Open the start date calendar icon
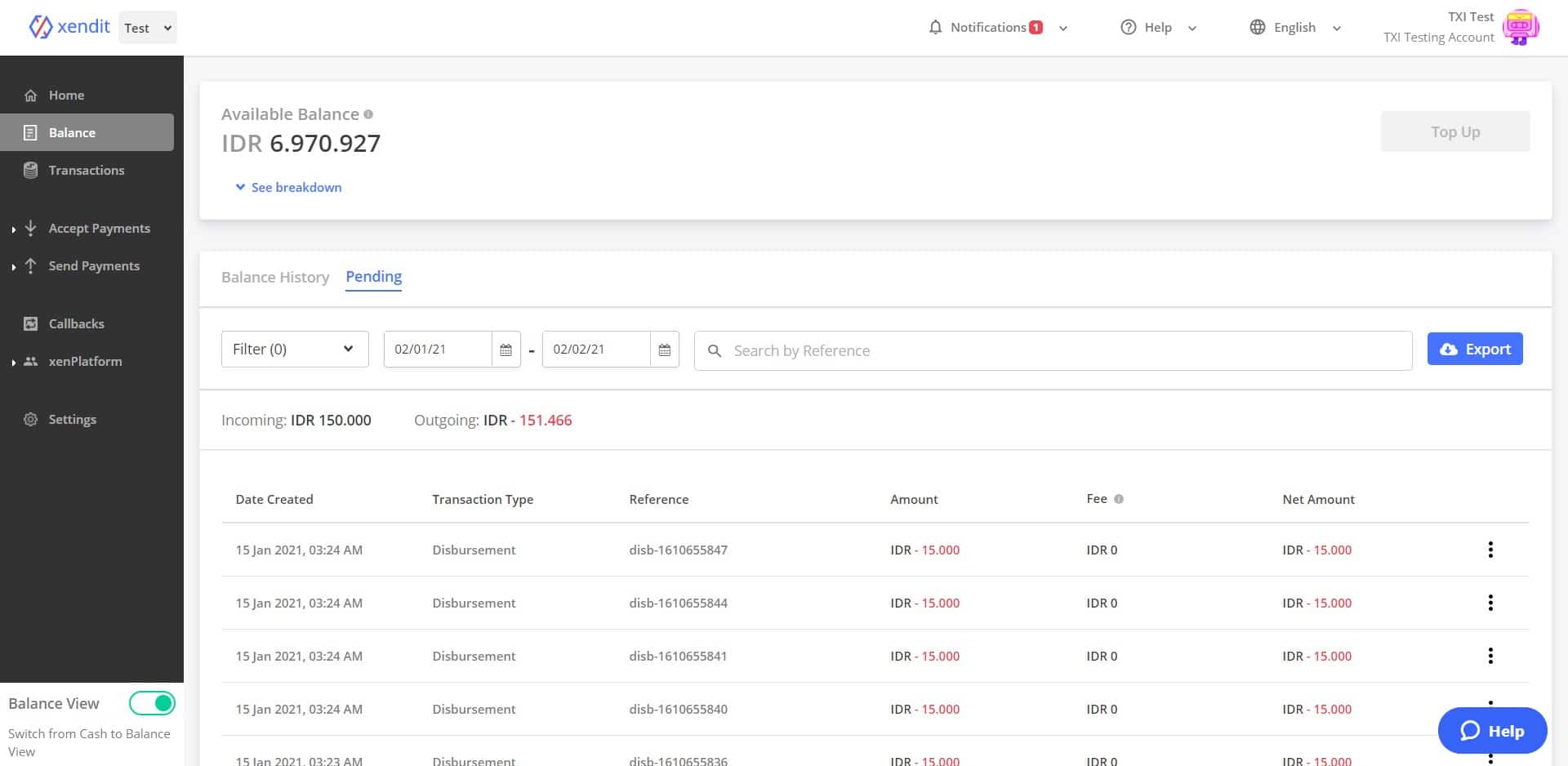 click(x=506, y=350)
